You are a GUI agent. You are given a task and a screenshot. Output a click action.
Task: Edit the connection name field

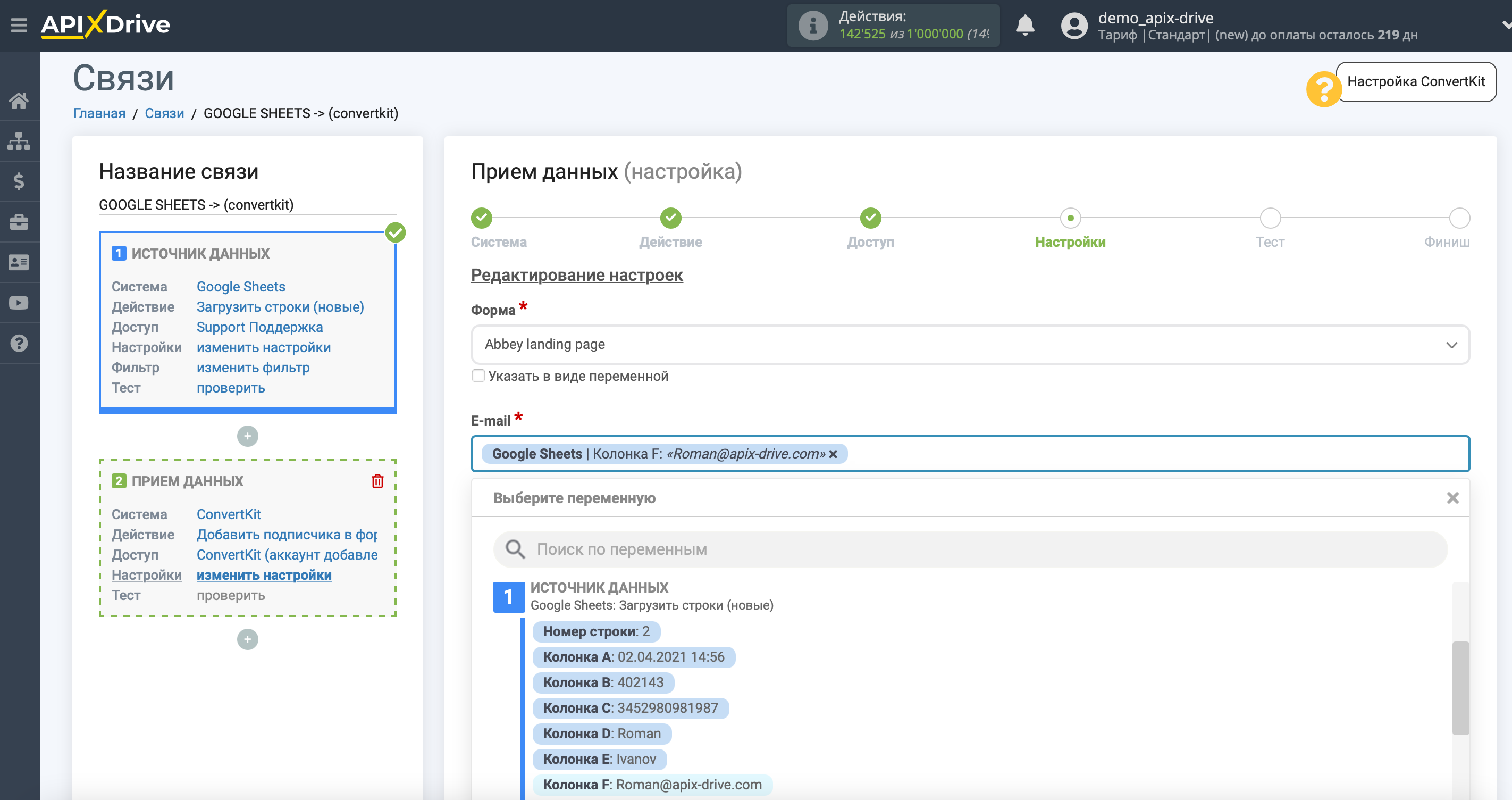pos(248,204)
